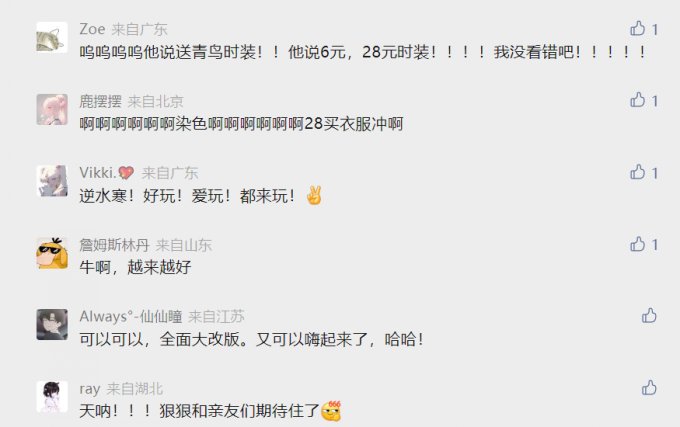Viewport: 680px width, 427px height.
Task: Click the username Always°-仙仙瞳
Action: 131,316
